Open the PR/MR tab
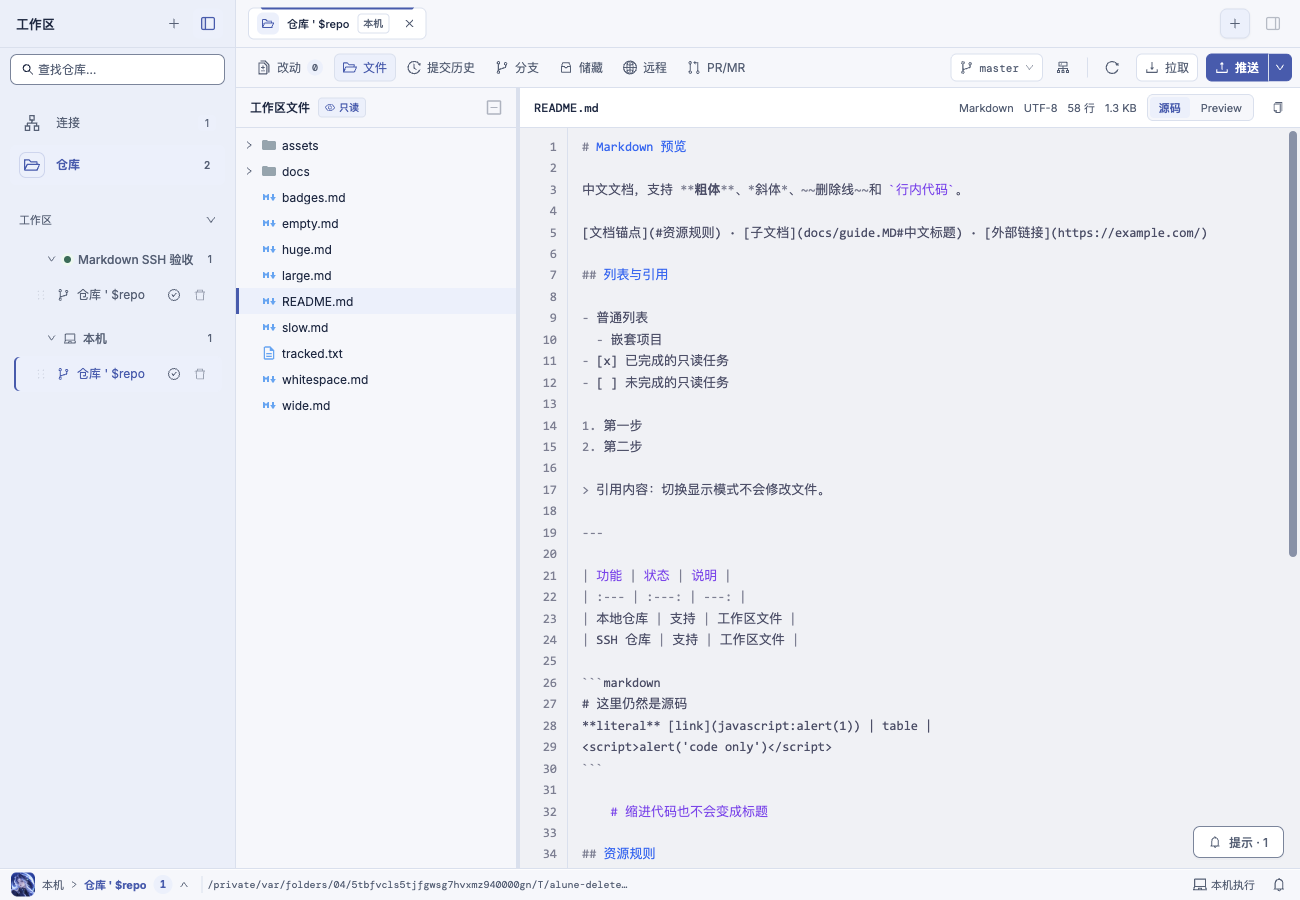1300x900 pixels. coord(716,68)
